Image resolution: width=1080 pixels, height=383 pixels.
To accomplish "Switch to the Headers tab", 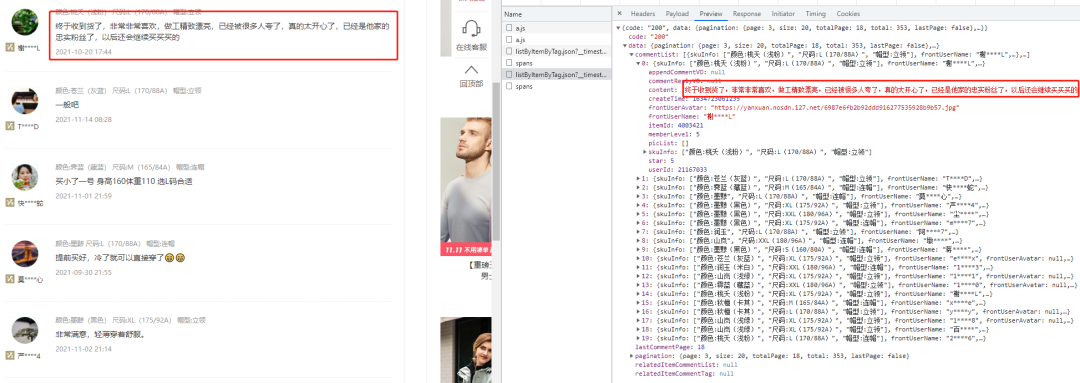I will click(x=643, y=14).
